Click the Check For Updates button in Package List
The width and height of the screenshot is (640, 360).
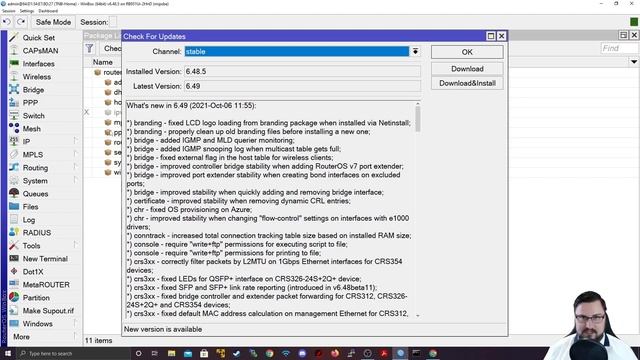[x=112, y=49]
